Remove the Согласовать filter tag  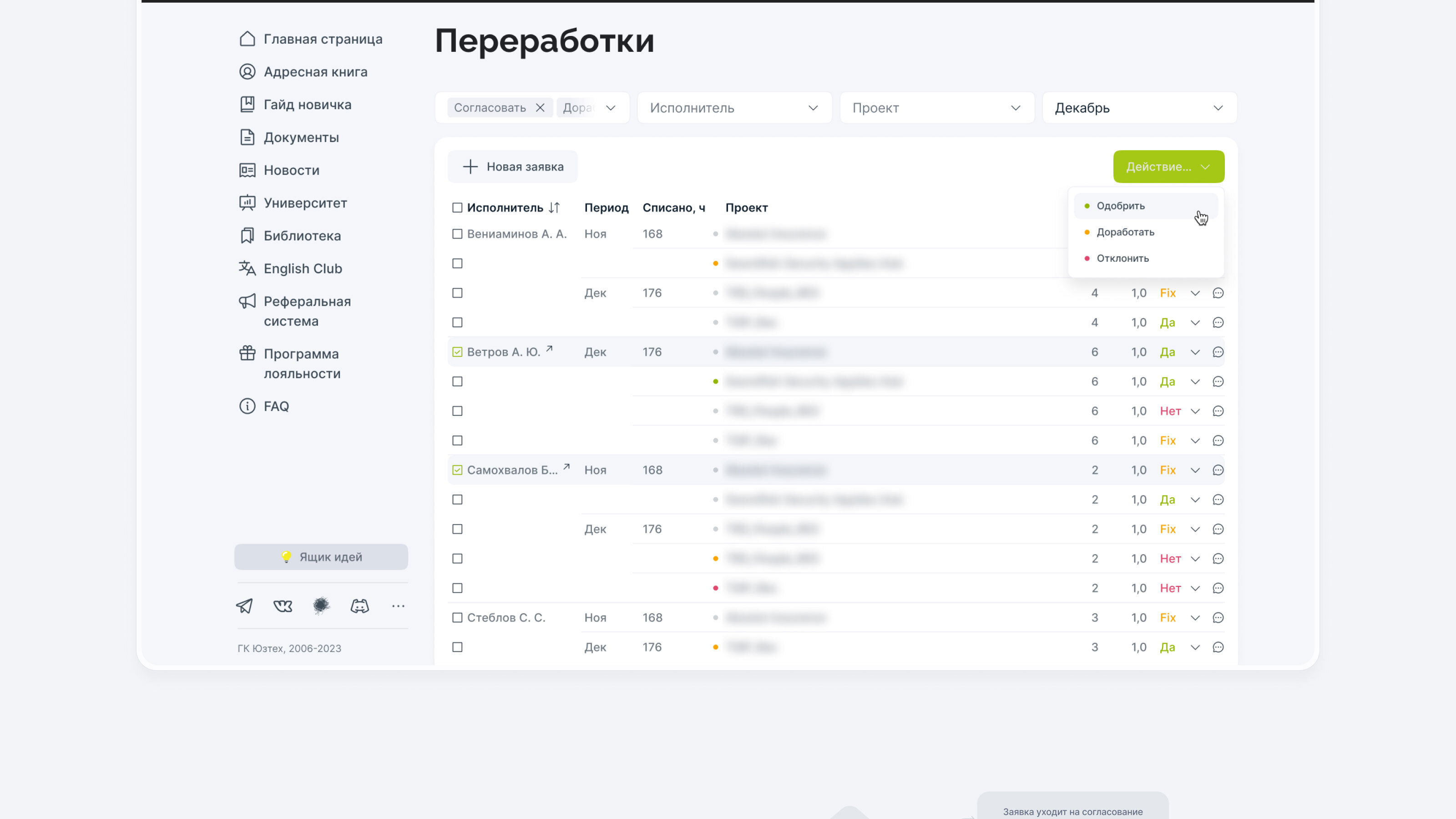(x=541, y=107)
